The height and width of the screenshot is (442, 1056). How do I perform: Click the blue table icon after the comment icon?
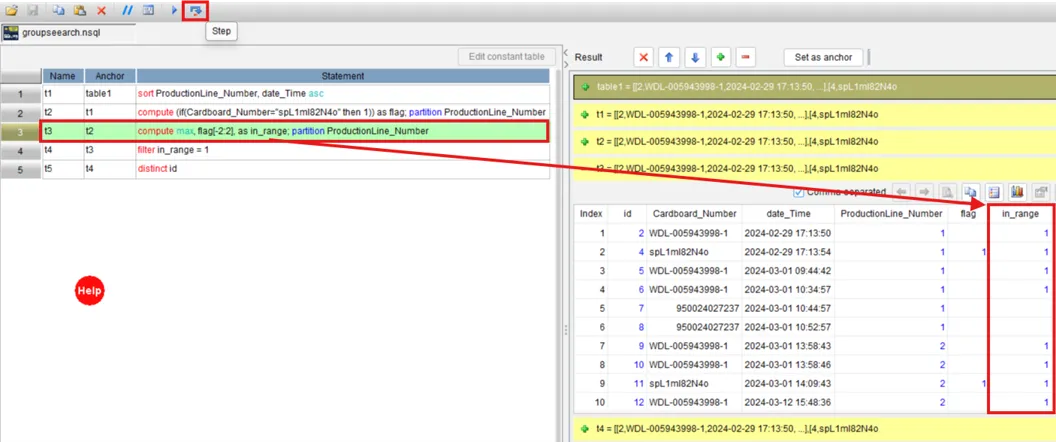tap(148, 10)
